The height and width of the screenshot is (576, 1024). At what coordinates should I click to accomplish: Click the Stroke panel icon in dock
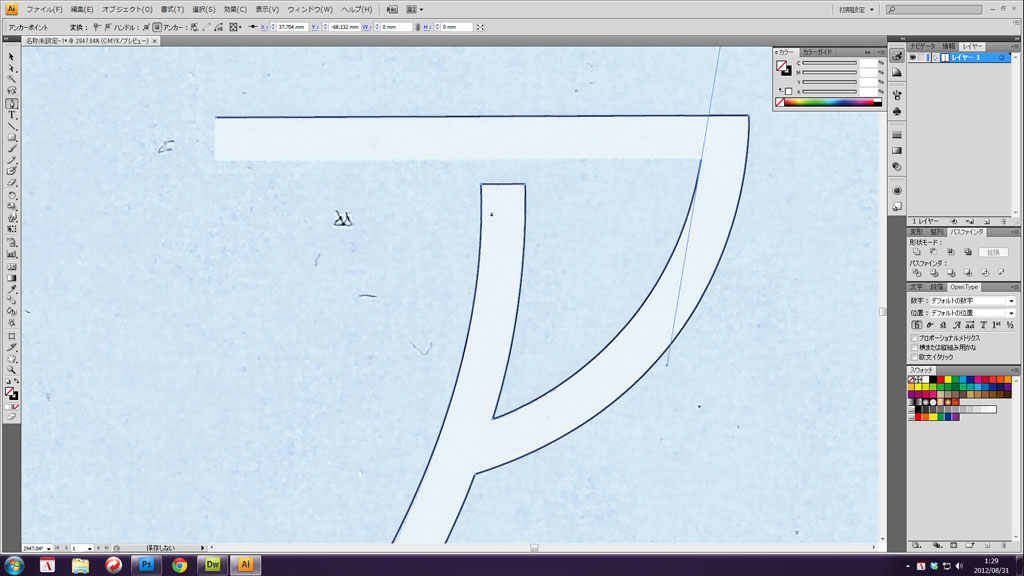pos(897,134)
